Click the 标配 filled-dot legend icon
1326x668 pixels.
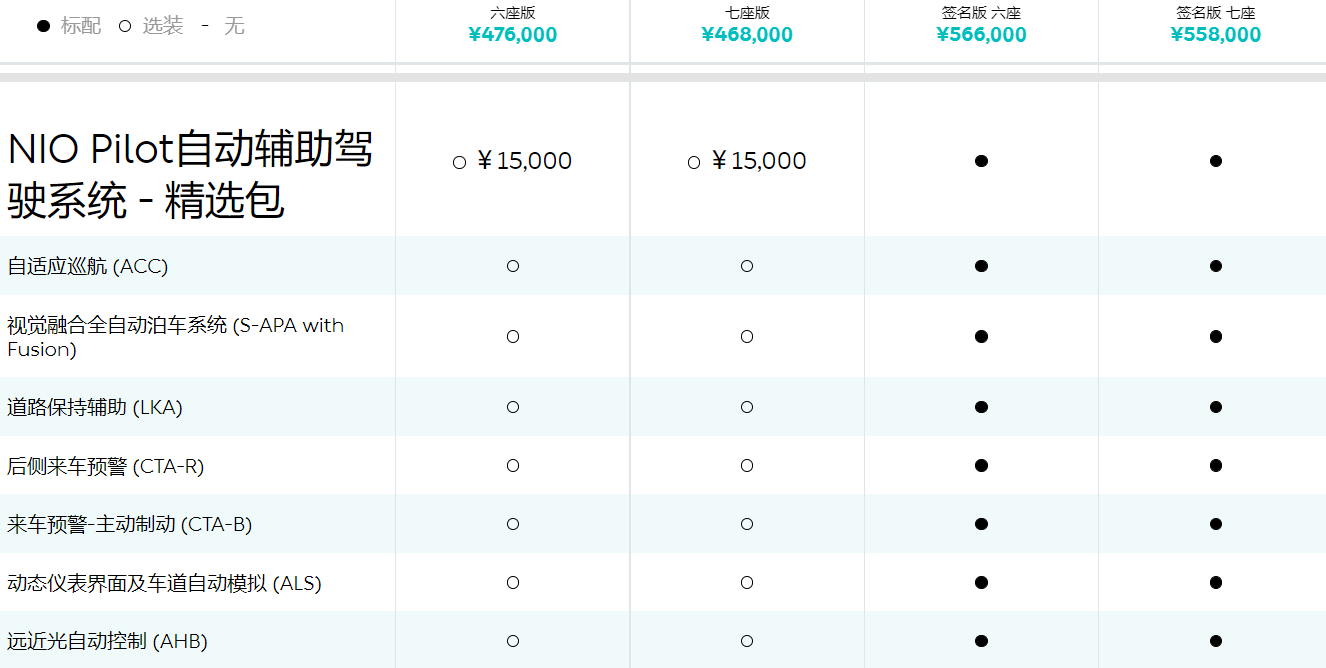click(x=43, y=26)
